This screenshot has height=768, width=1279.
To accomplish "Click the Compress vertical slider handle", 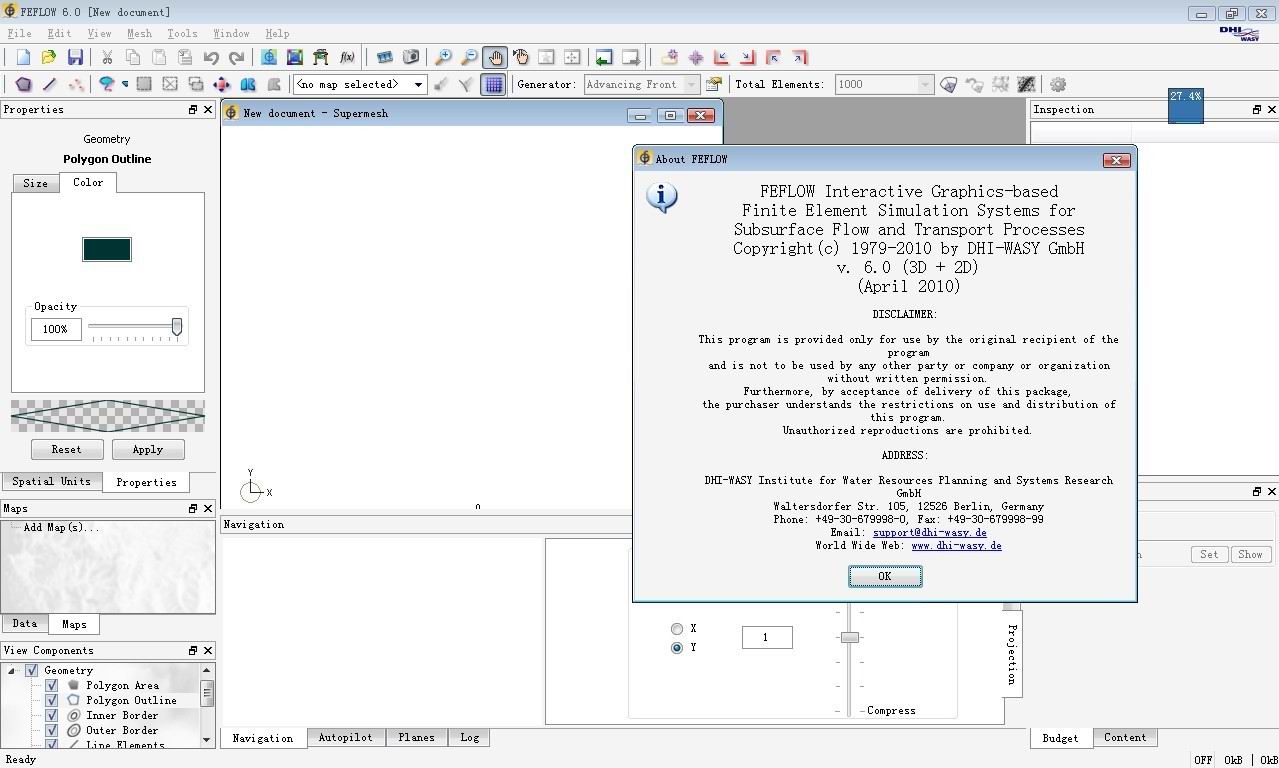I will pyautogui.click(x=849, y=637).
